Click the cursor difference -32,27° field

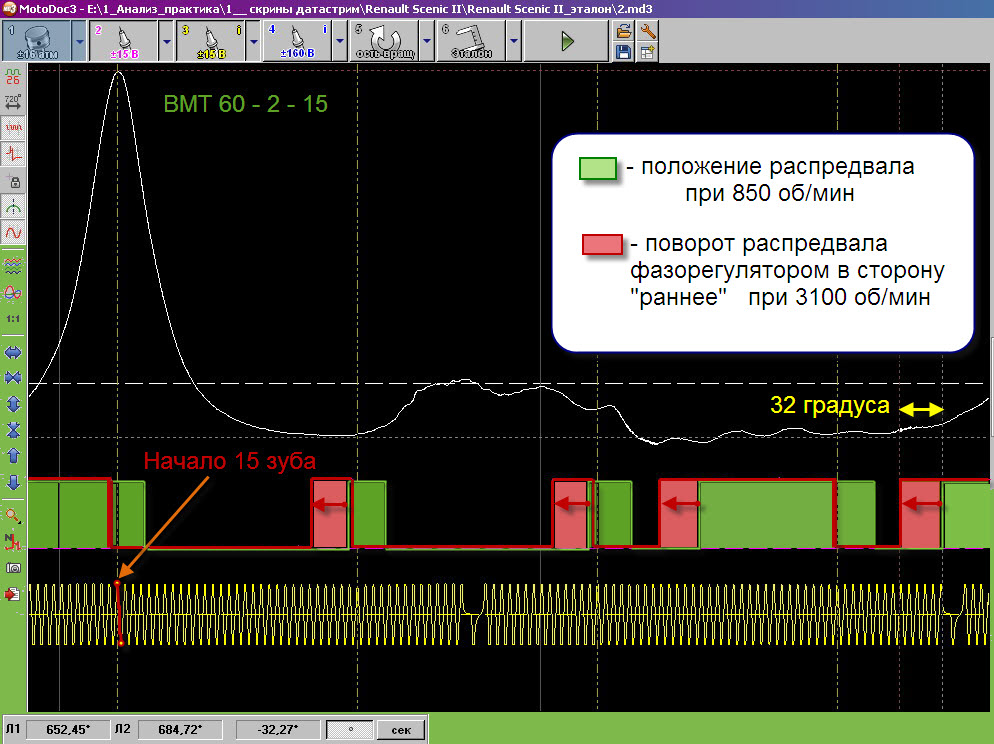tap(278, 729)
